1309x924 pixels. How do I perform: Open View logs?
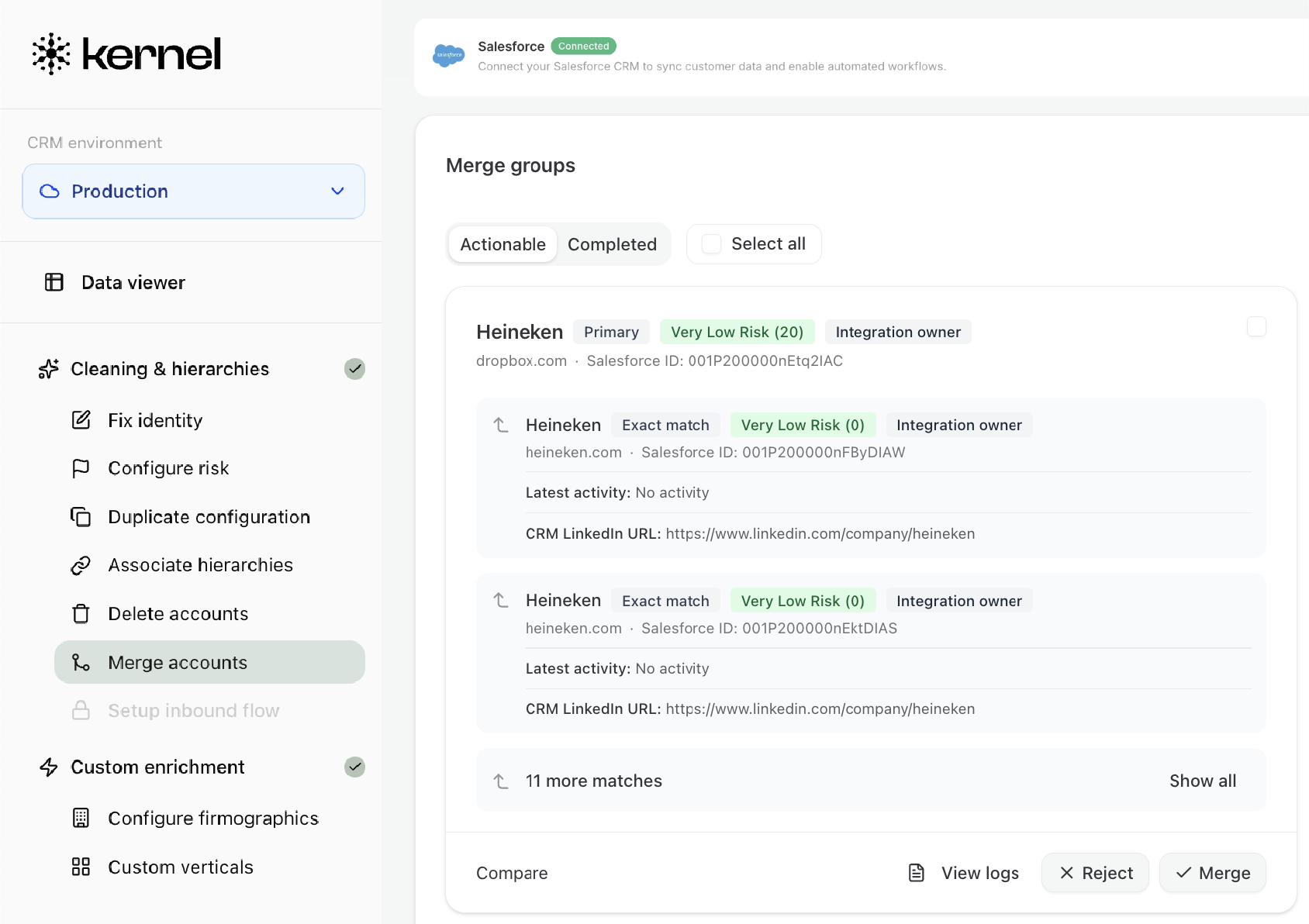click(x=963, y=873)
